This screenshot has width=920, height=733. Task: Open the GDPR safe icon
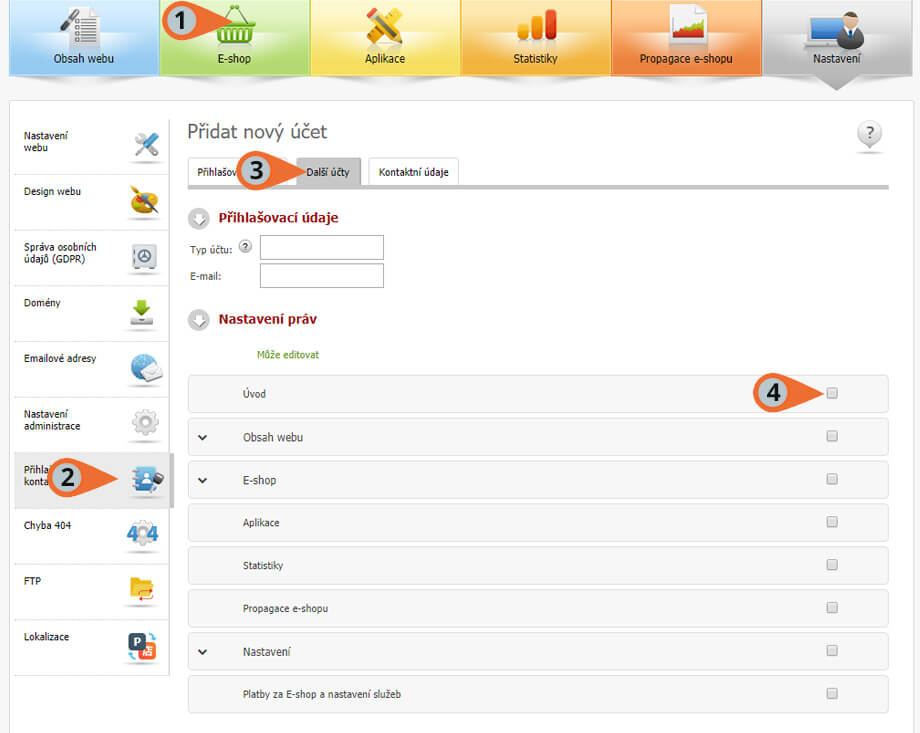coord(144,257)
